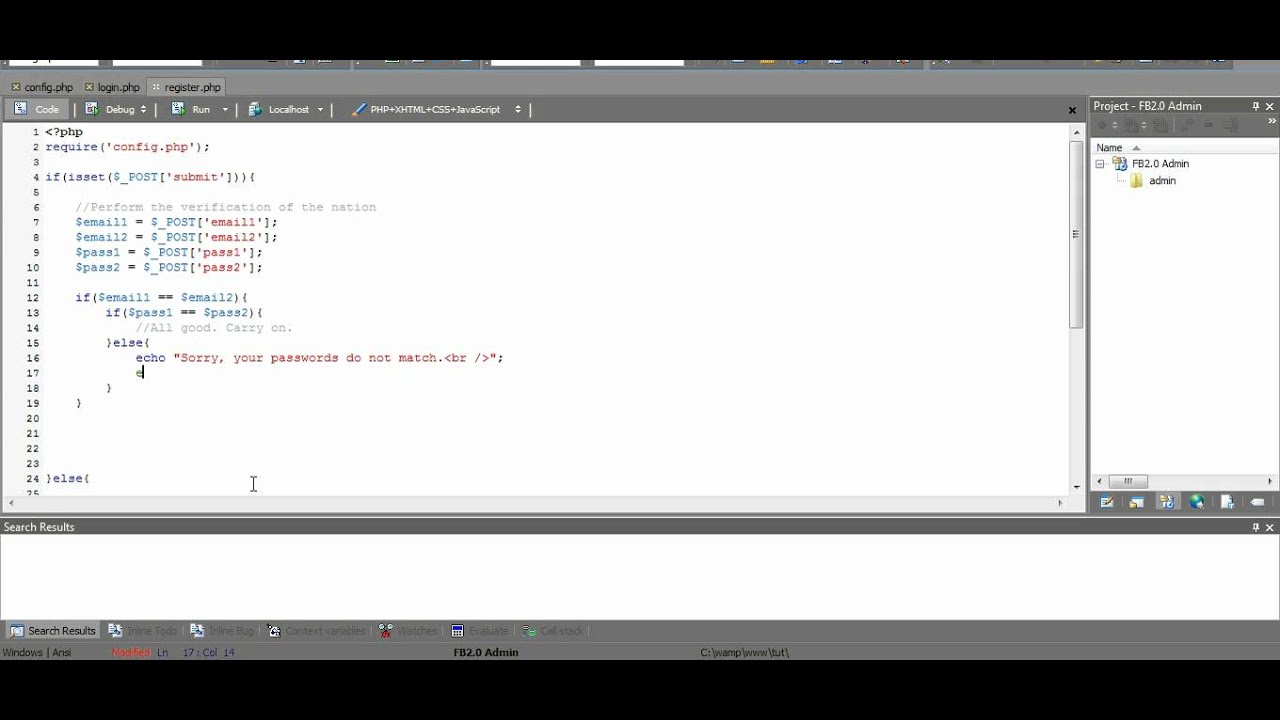The image size is (1280, 720).
Task: Click the Debug button
Action: (110, 109)
